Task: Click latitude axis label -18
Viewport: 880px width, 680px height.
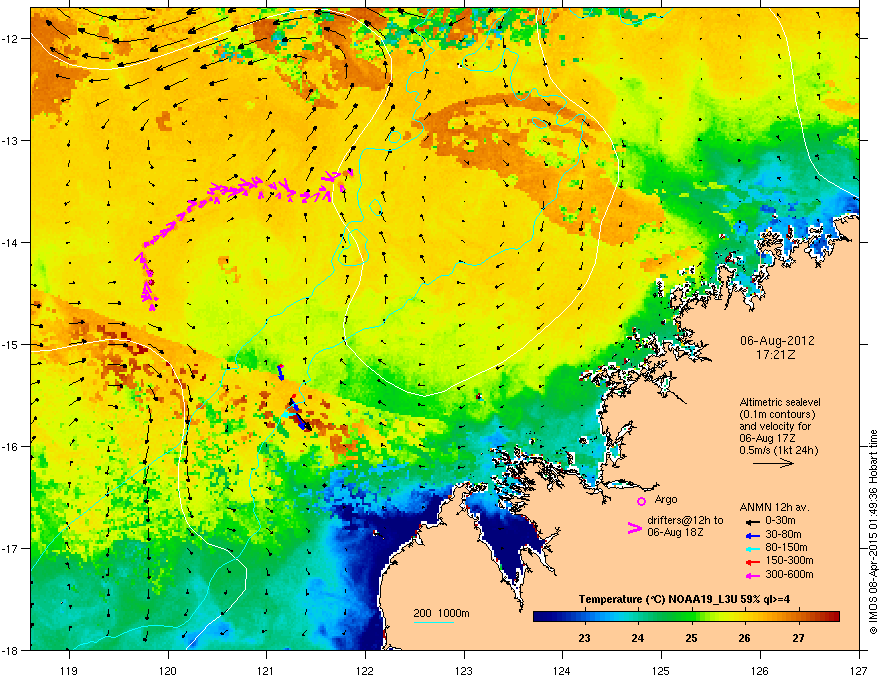Action: pyautogui.click(x=11, y=650)
